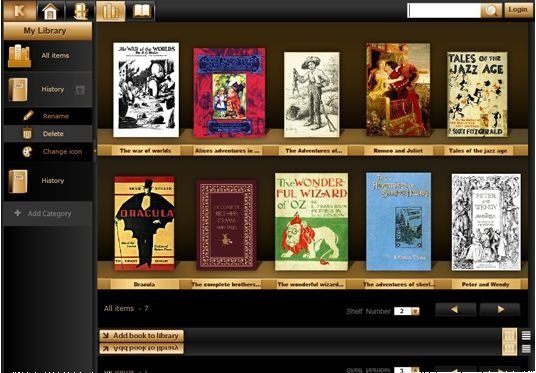Open the My Library header tab

[x=48, y=31]
